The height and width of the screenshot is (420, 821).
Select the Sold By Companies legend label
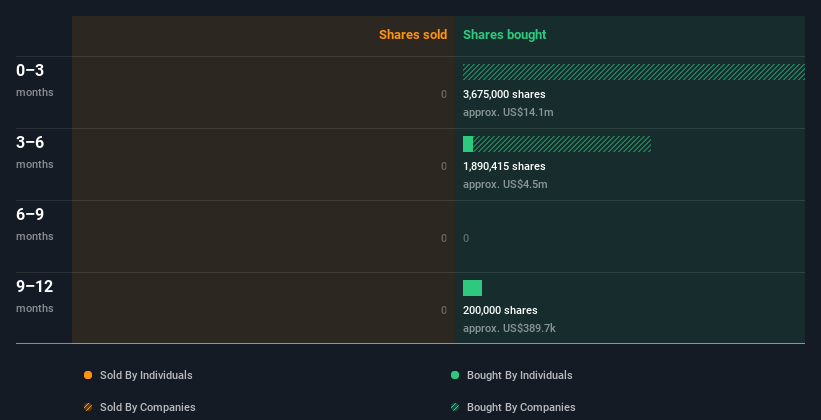pos(148,407)
